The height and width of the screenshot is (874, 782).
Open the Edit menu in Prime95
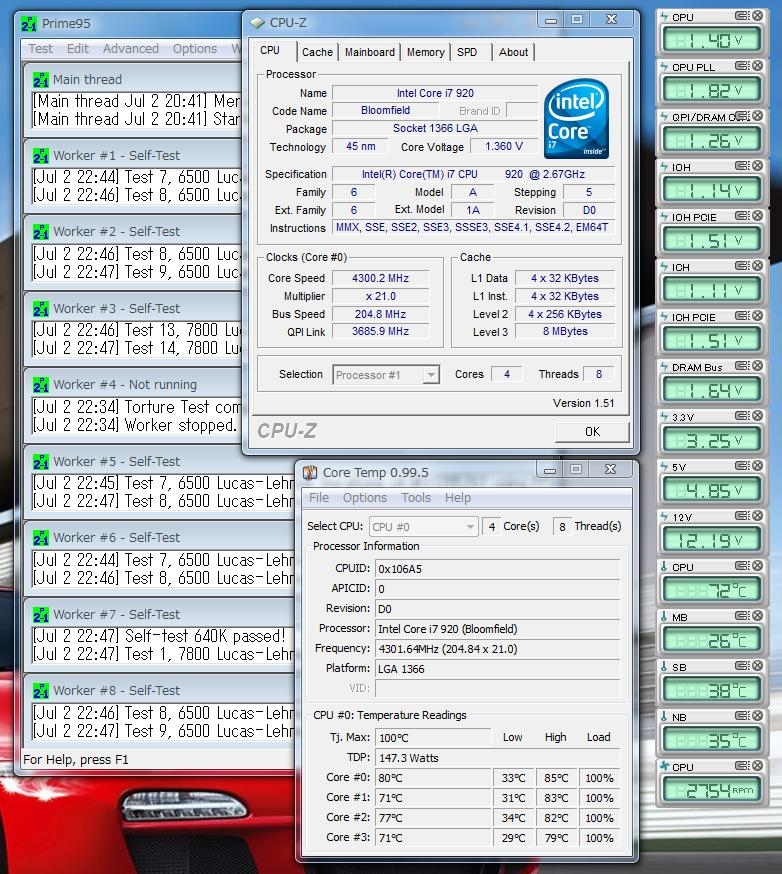click(x=77, y=48)
